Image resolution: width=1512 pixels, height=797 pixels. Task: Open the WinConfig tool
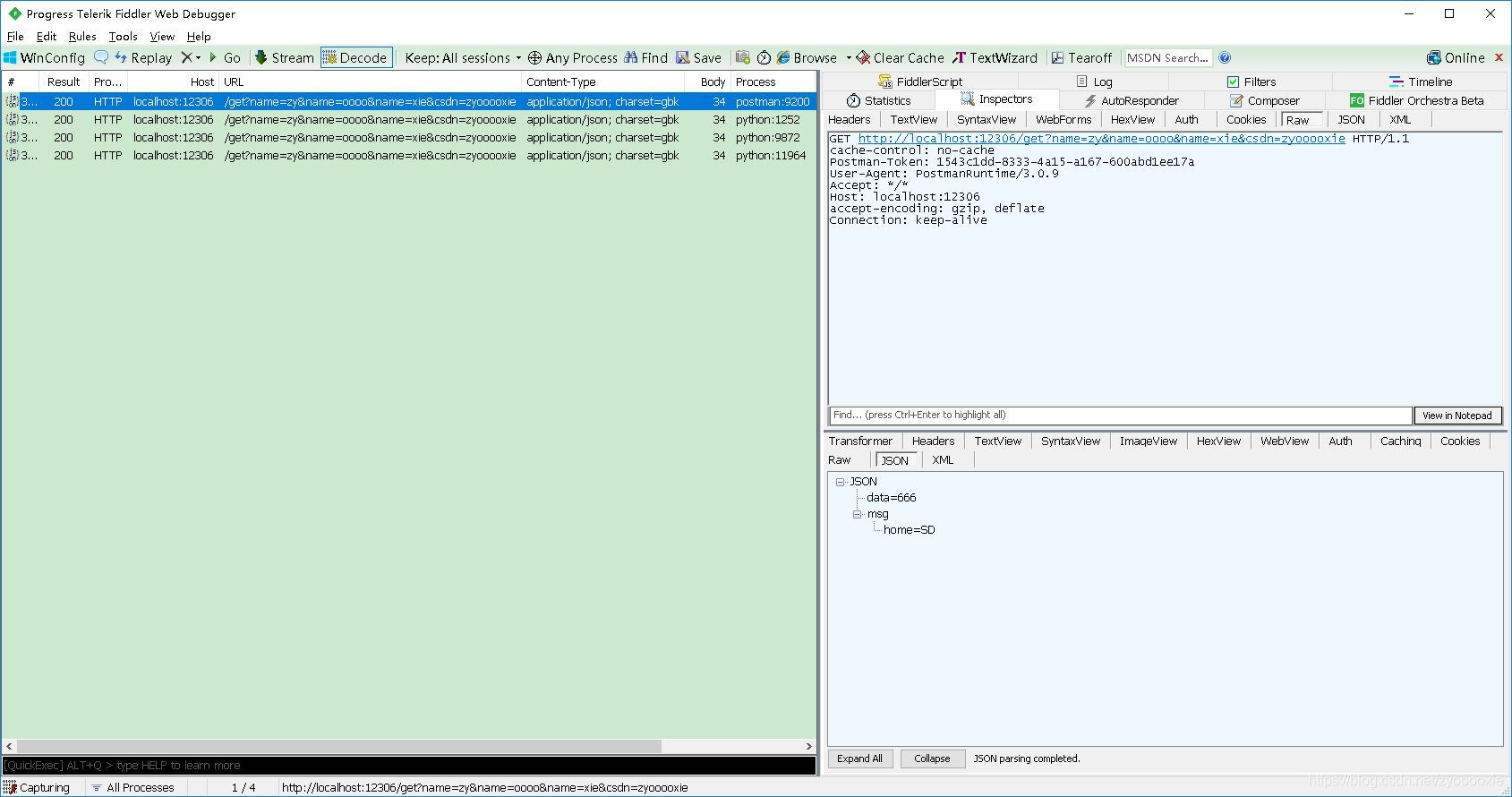(x=45, y=57)
